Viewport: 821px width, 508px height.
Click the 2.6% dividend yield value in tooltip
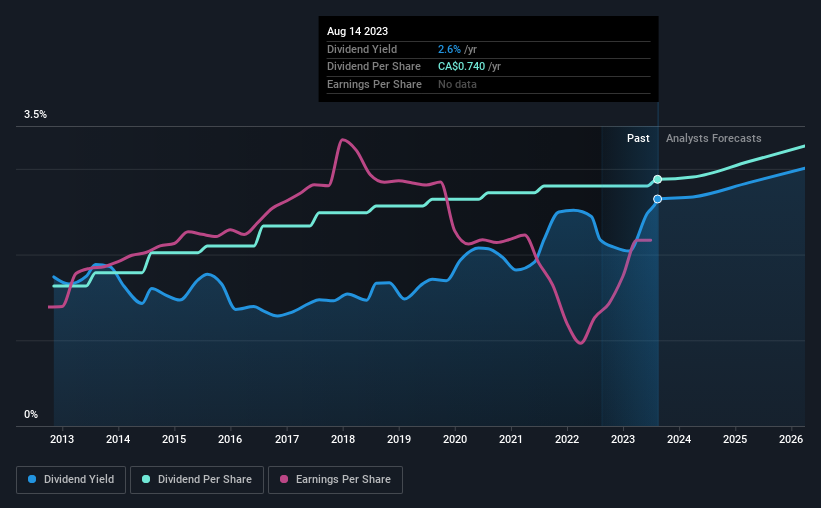click(x=449, y=49)
